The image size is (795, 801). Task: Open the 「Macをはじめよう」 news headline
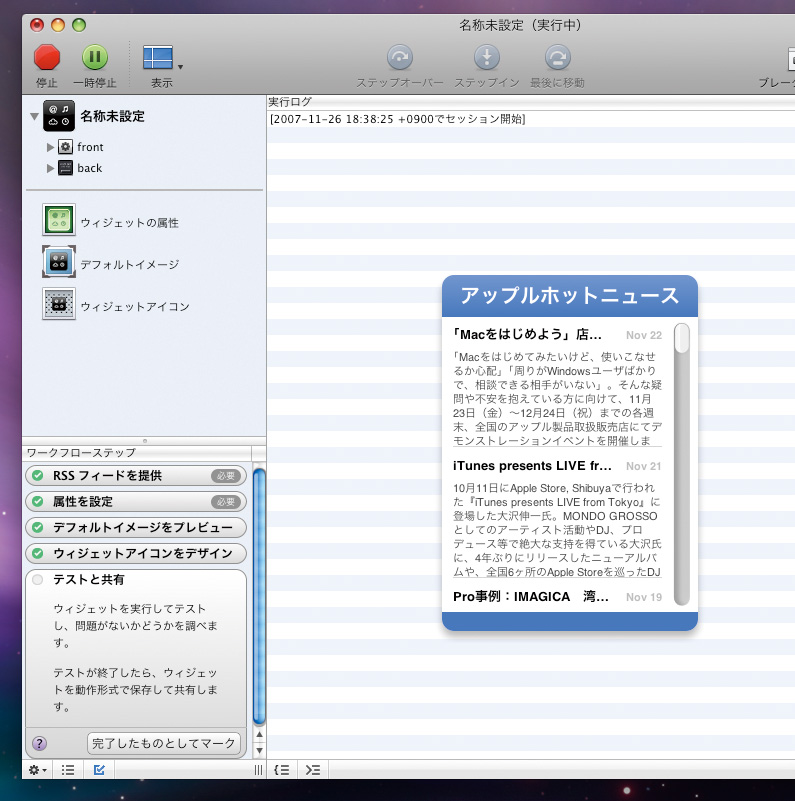(527, 335)
